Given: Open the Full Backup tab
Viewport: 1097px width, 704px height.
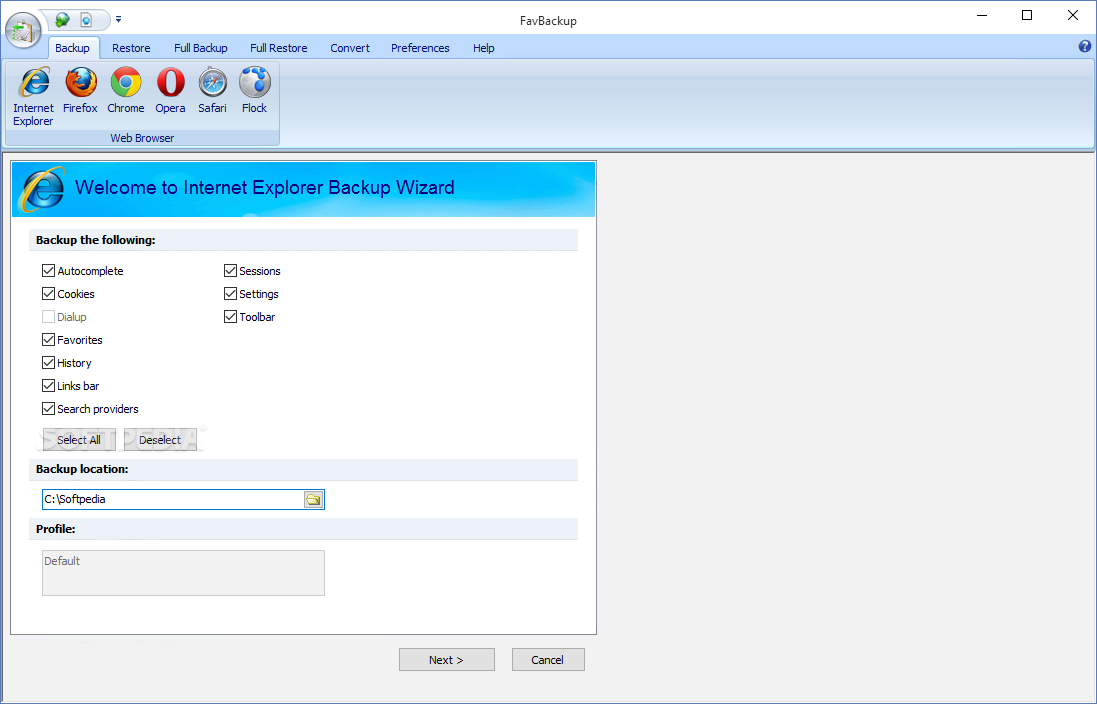Looking at the screenshot, I should (201, 48).
